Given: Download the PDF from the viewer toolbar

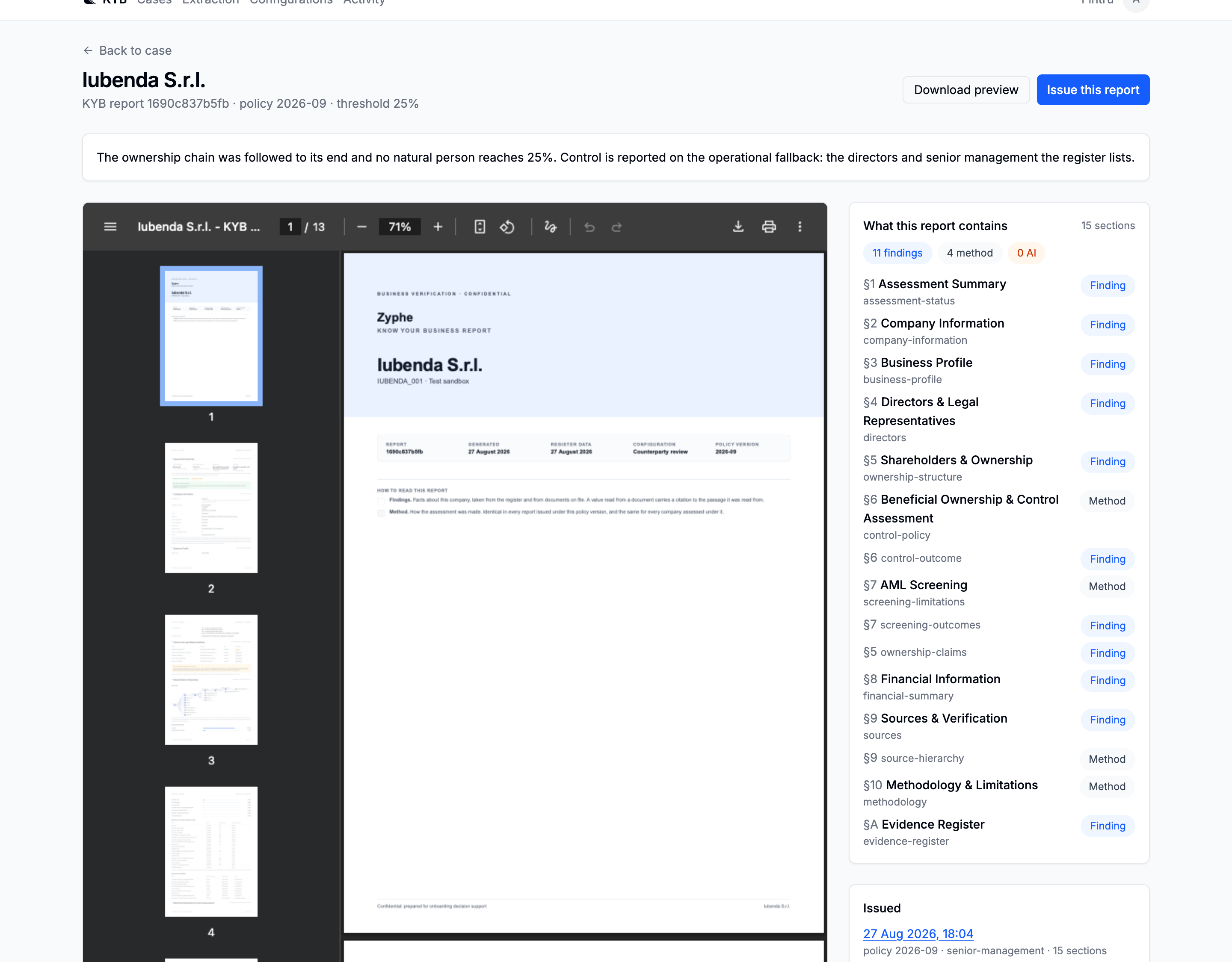Looking at the screenshot, I should click(738, 227).
